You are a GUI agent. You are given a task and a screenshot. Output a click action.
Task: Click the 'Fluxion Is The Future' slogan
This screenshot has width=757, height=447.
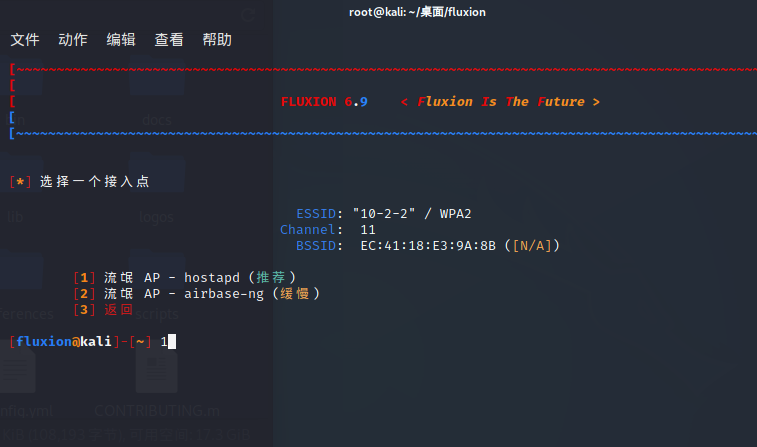click(500, 102)
